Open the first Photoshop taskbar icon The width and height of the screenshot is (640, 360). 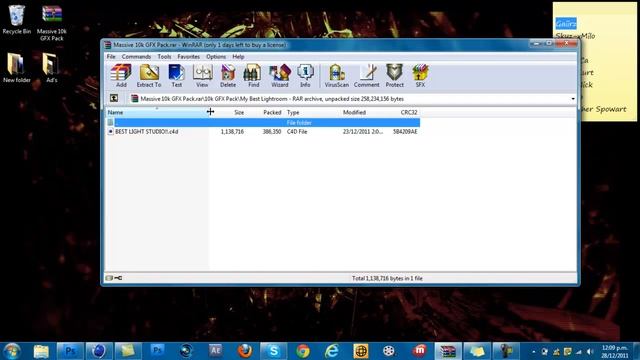click(70, 351)
